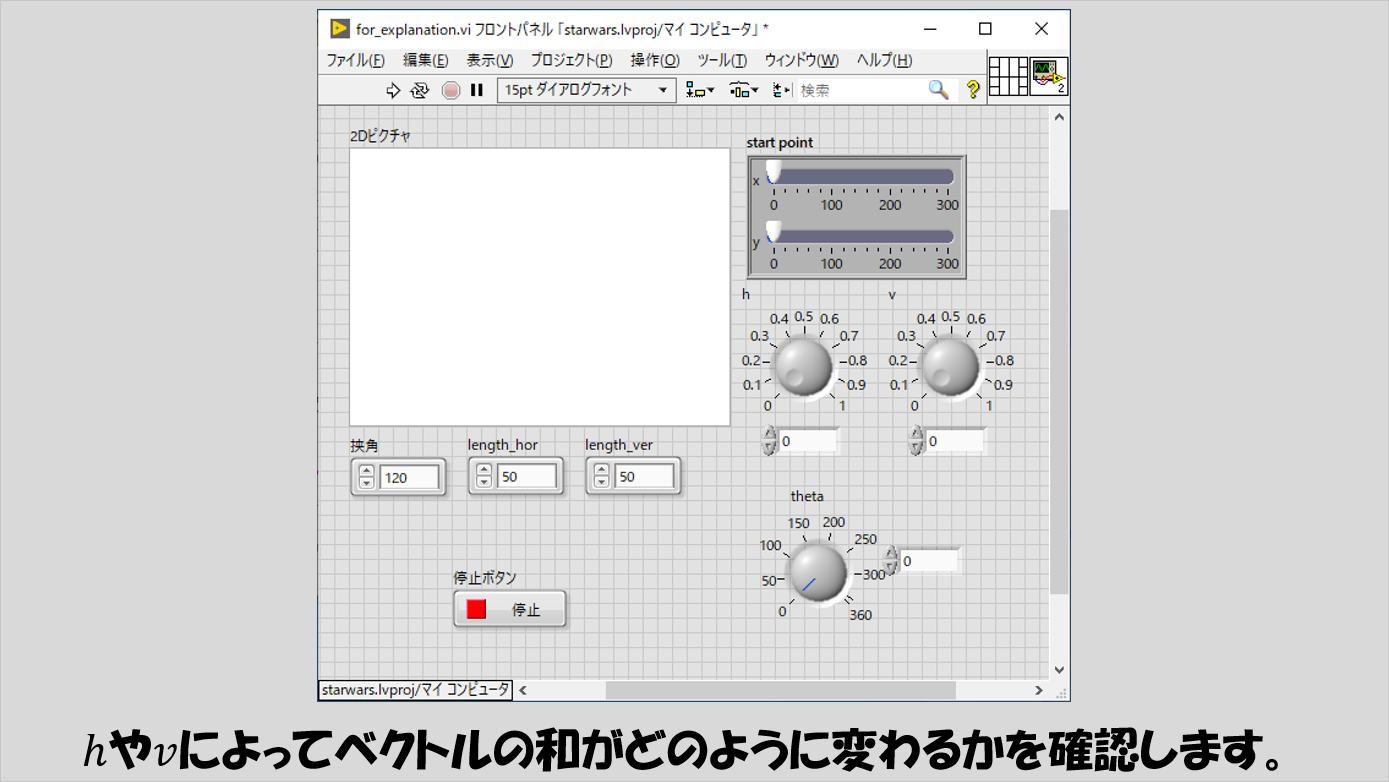Click the VI icon thumbnail
Image resolution: width=1389 pixels, height=782 pixels.
point(1048,76)
